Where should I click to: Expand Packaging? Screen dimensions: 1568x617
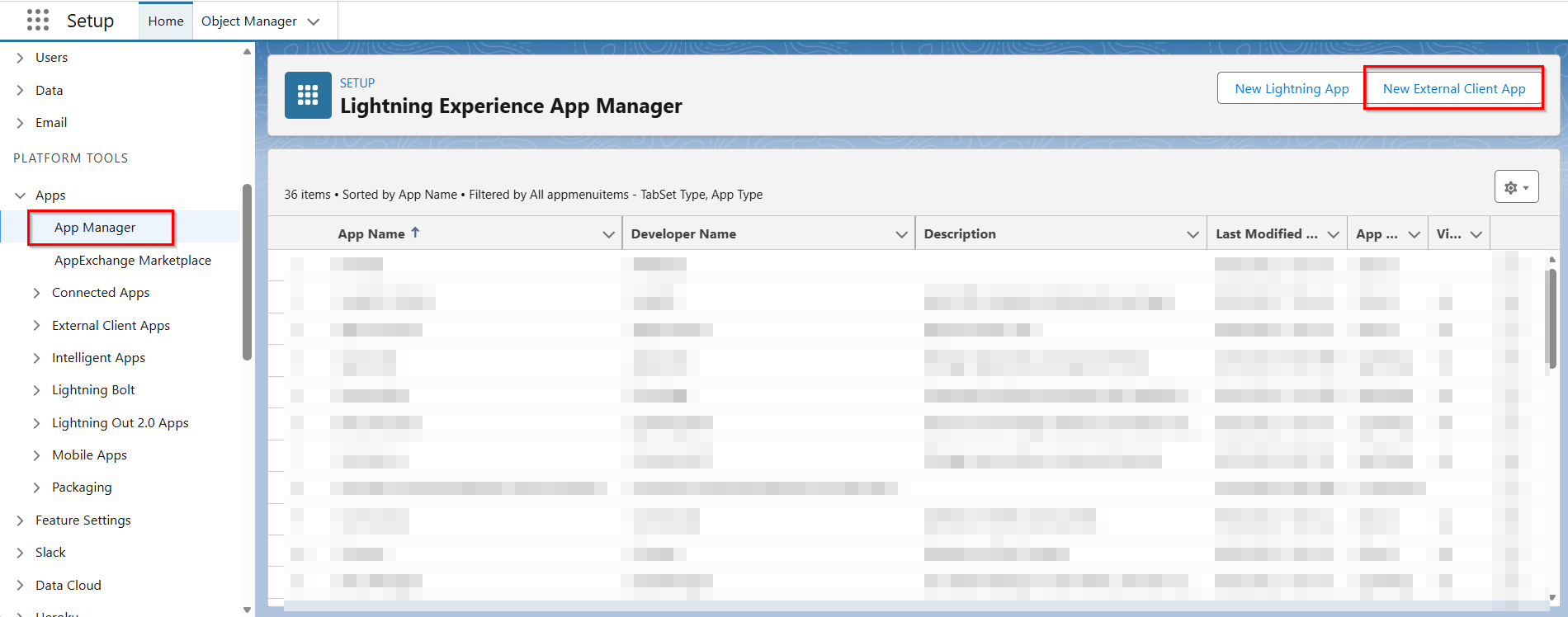click(36, 487)
